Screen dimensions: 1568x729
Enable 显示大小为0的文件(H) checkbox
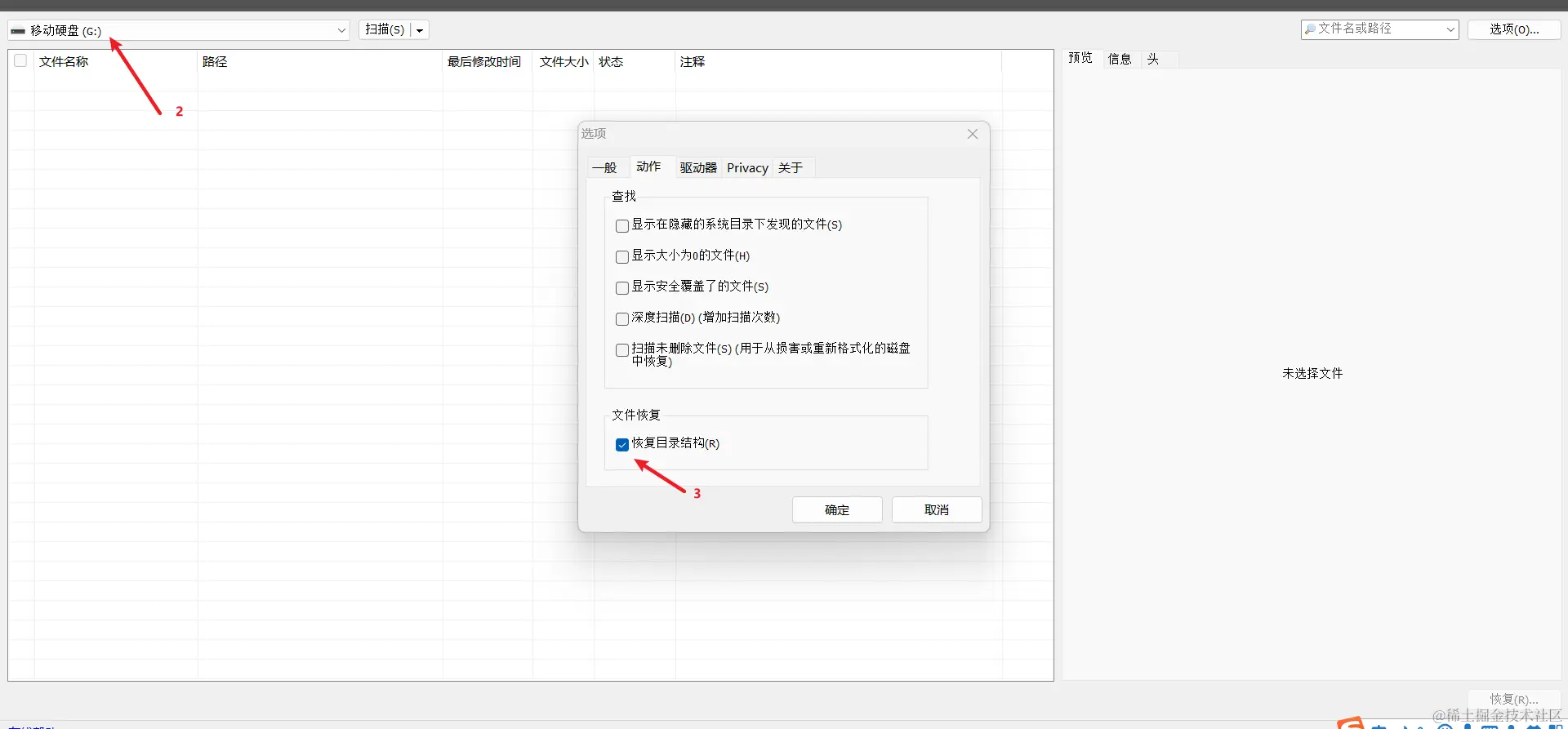point(622,256)
